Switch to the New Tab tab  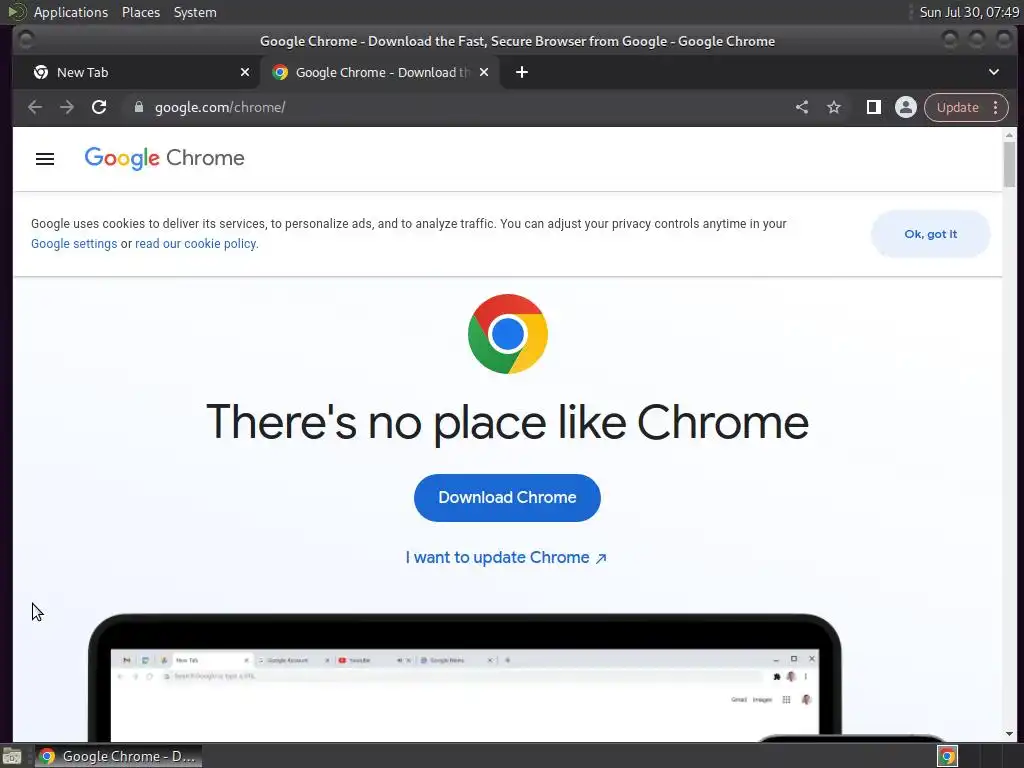136,72
